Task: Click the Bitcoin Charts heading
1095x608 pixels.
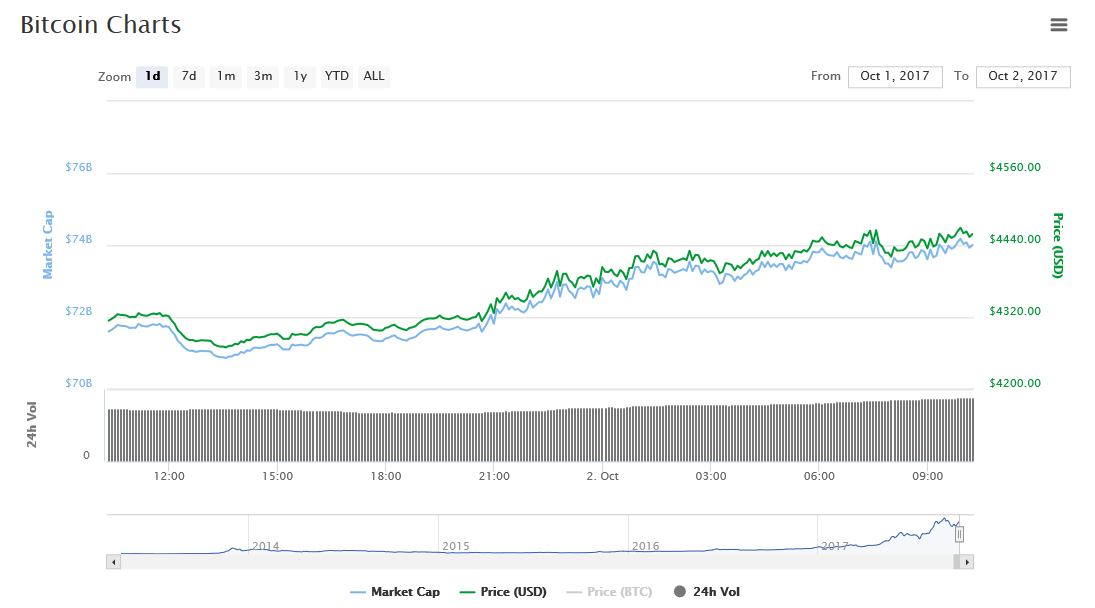Action: coord(101,24)
